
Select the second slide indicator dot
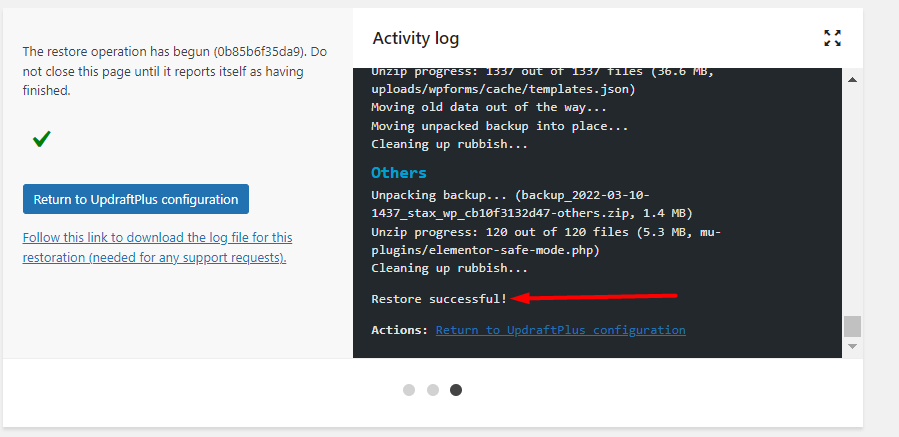tap(433, 390)
